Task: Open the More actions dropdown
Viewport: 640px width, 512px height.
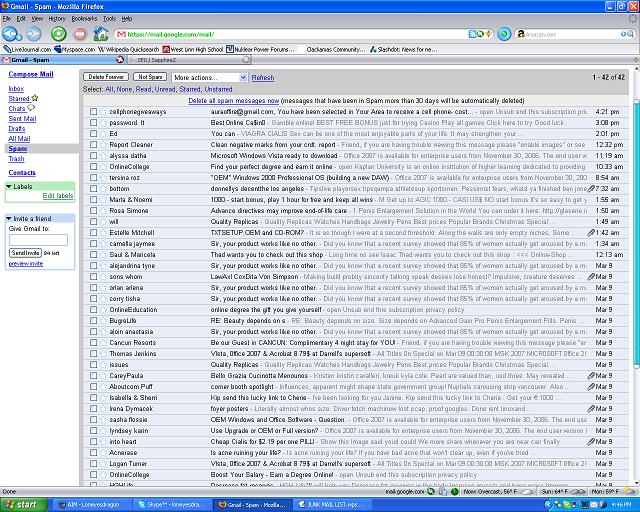Action: [x=209, y=77]
